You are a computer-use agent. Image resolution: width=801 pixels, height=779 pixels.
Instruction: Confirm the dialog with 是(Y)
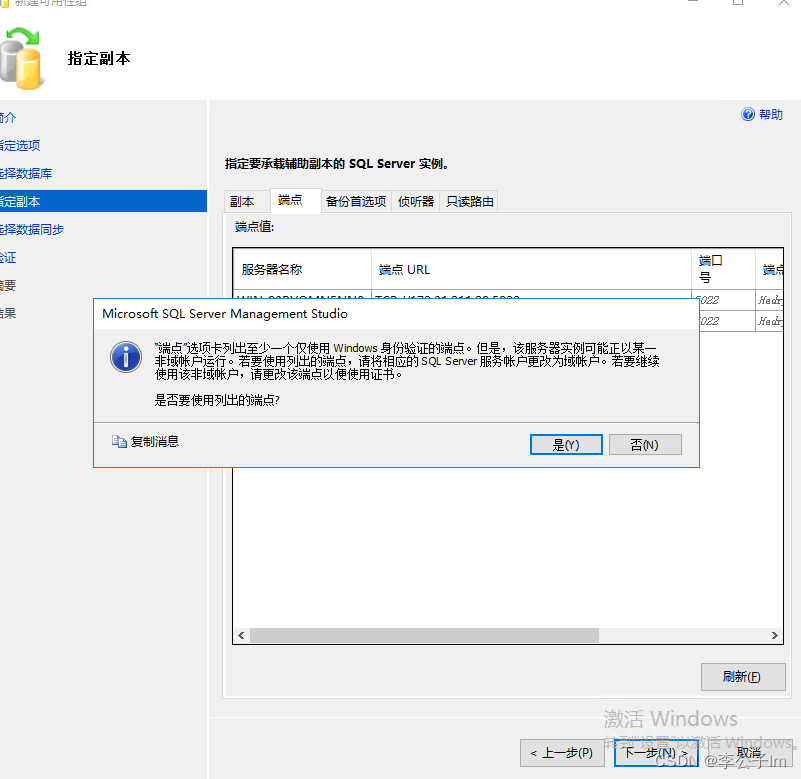[x=566, y=443]
